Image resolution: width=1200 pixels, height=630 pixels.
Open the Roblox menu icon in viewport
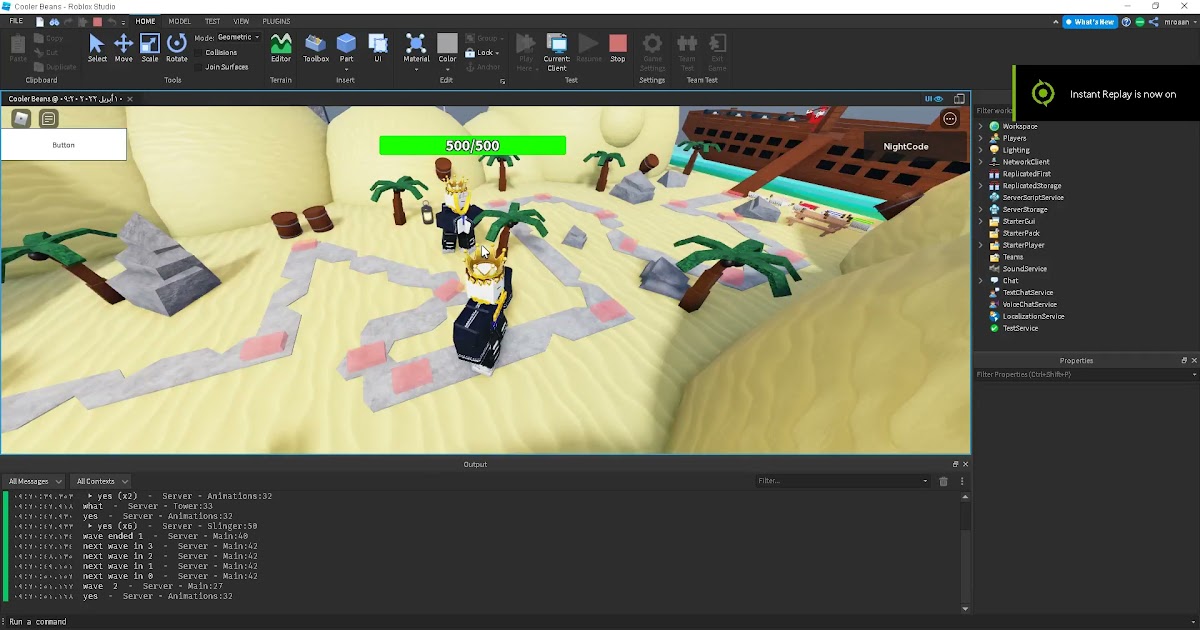coord(21,119)
